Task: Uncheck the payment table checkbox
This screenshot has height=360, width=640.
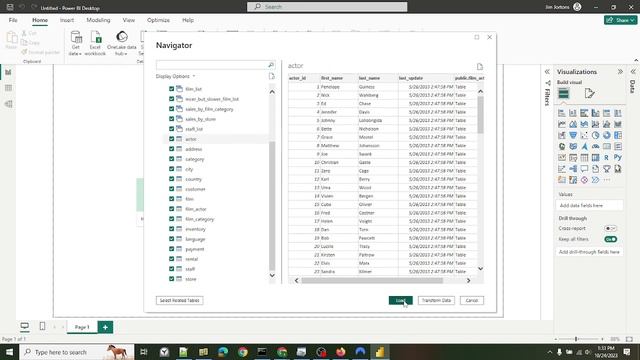Action: 171,249
